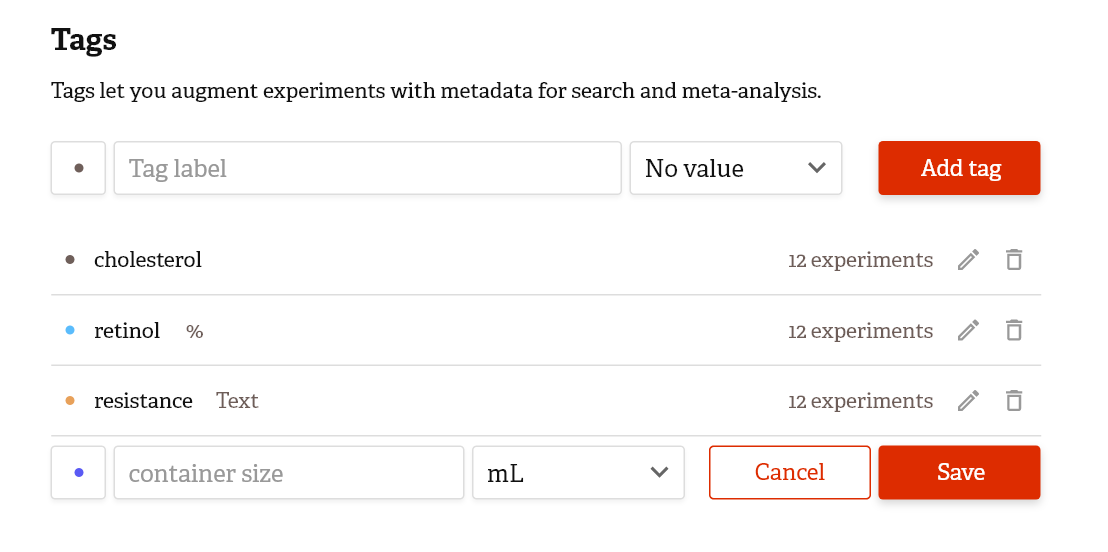Pick a color for the new tag
Screen dimensions: 1108x552
(79, 168)
